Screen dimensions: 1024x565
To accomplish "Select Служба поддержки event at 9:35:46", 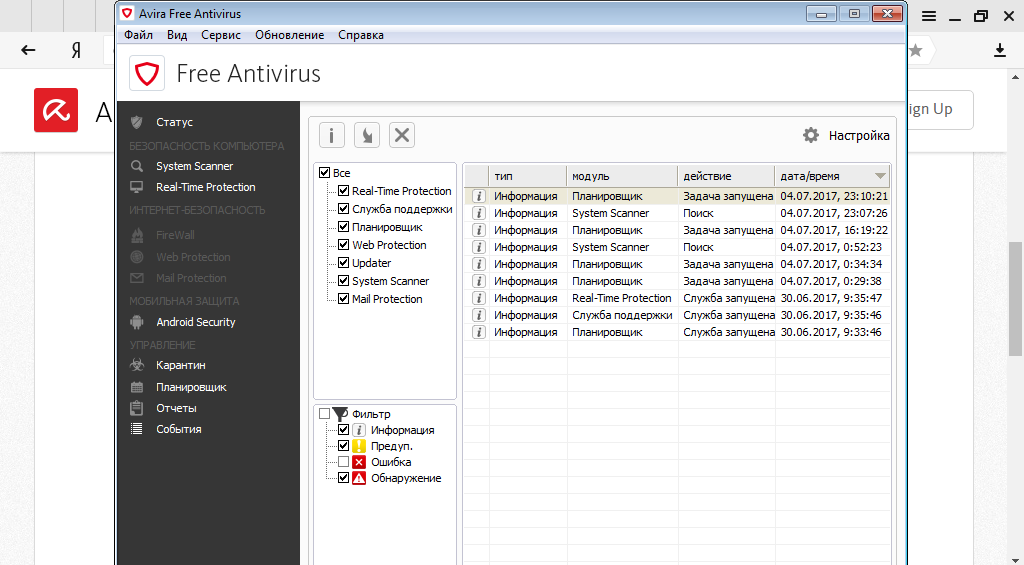I will click(x=677, y=315).
